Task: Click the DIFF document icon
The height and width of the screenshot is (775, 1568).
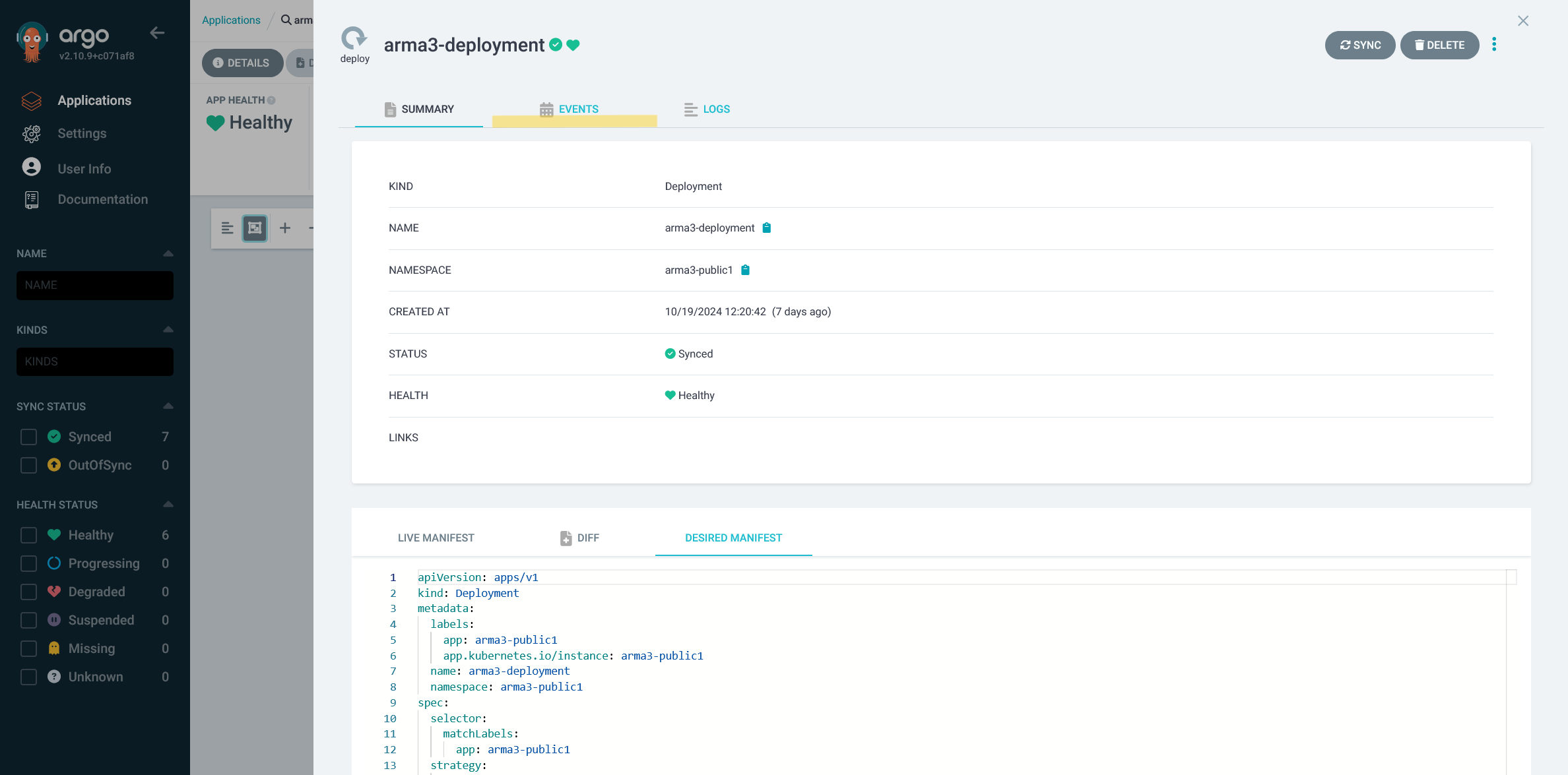Action: tap(566, 538)
